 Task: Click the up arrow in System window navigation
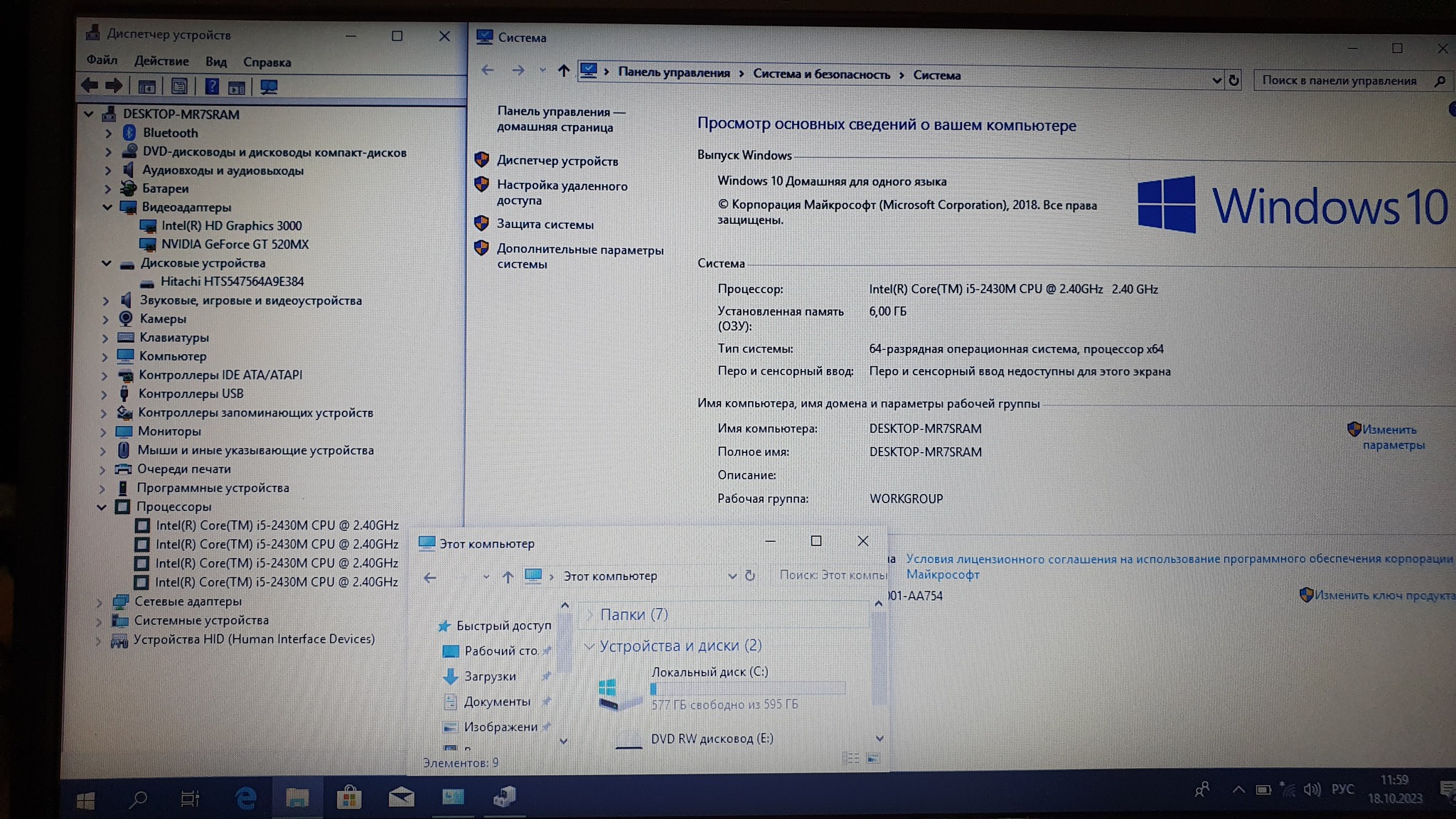pyautogui.click(x=563, y=70)
